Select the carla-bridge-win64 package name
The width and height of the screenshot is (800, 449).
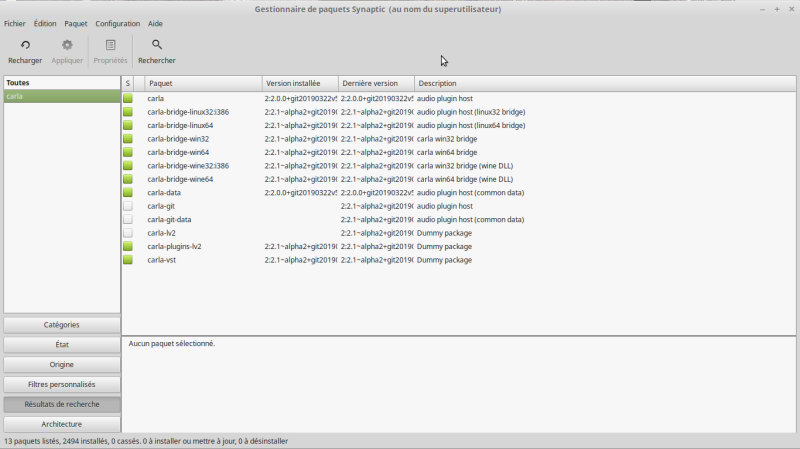178,152
